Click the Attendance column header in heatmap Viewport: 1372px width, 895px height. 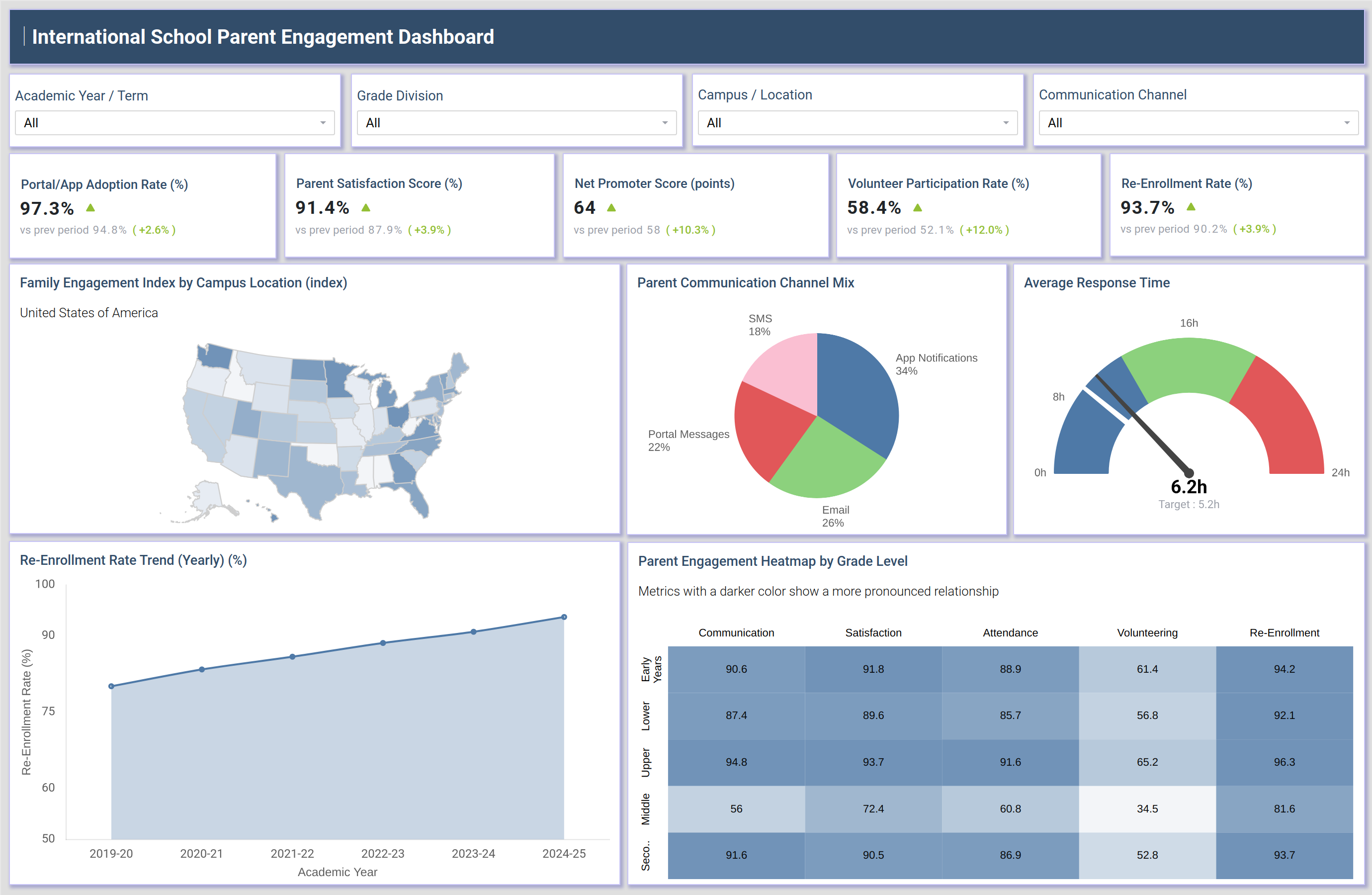(x=1010, y=632)
